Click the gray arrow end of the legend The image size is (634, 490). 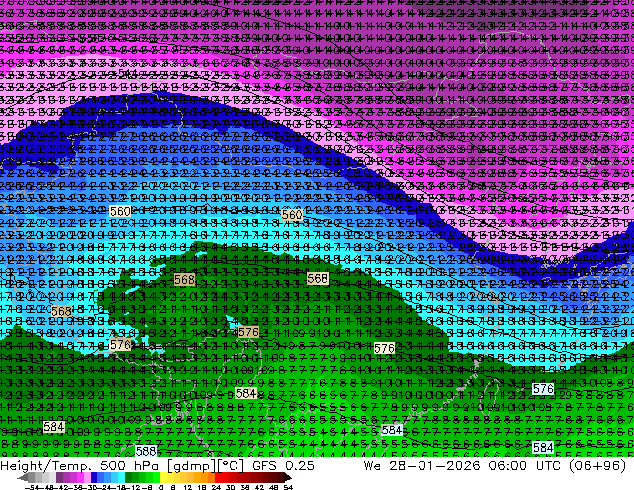[23, 478]
